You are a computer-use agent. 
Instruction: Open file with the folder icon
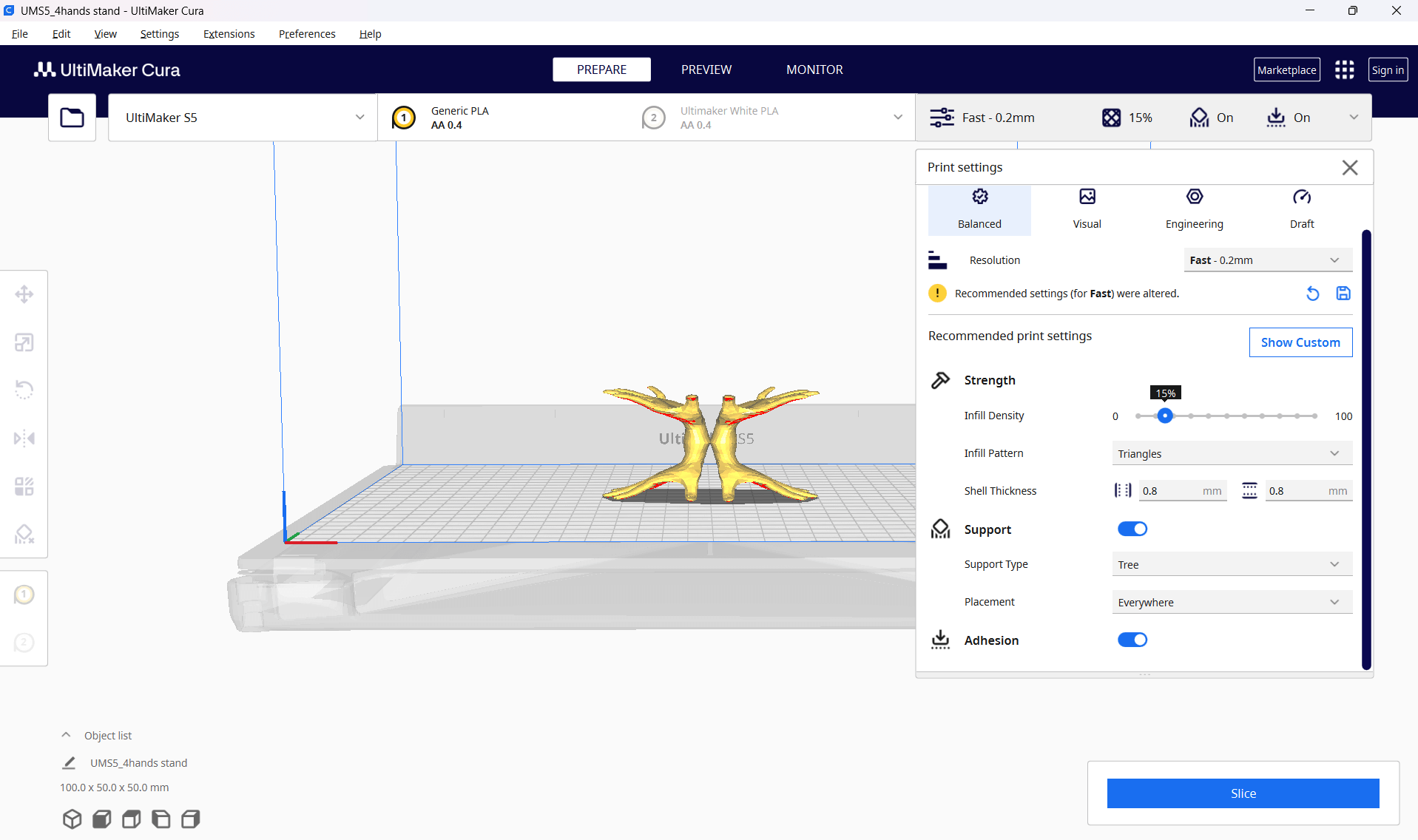[72, 118]
